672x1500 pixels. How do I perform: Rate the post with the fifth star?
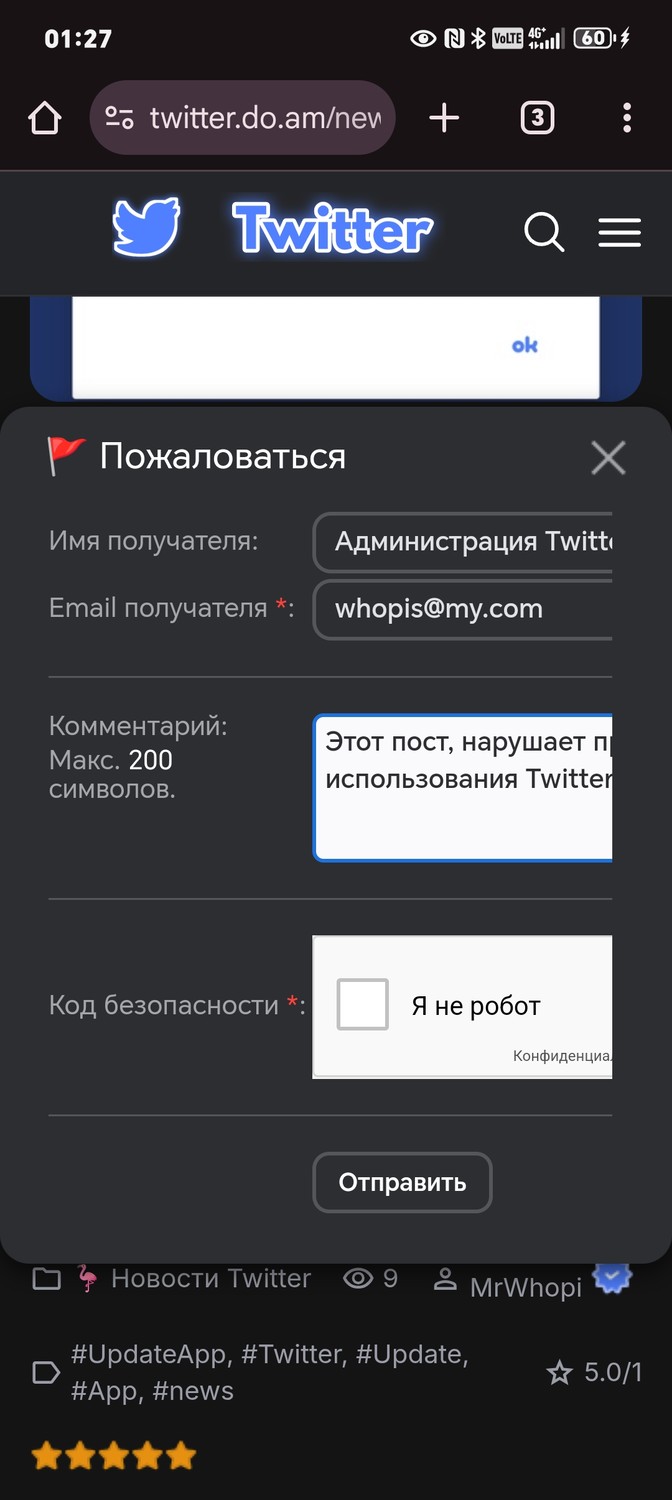coord(181,1455)
